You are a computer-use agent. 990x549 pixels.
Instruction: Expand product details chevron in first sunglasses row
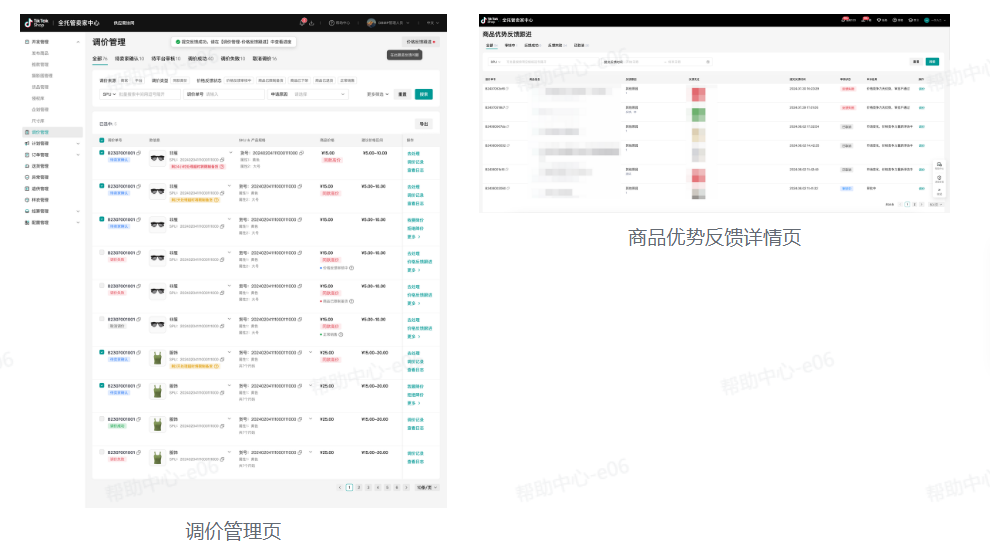tap(230, 153)
